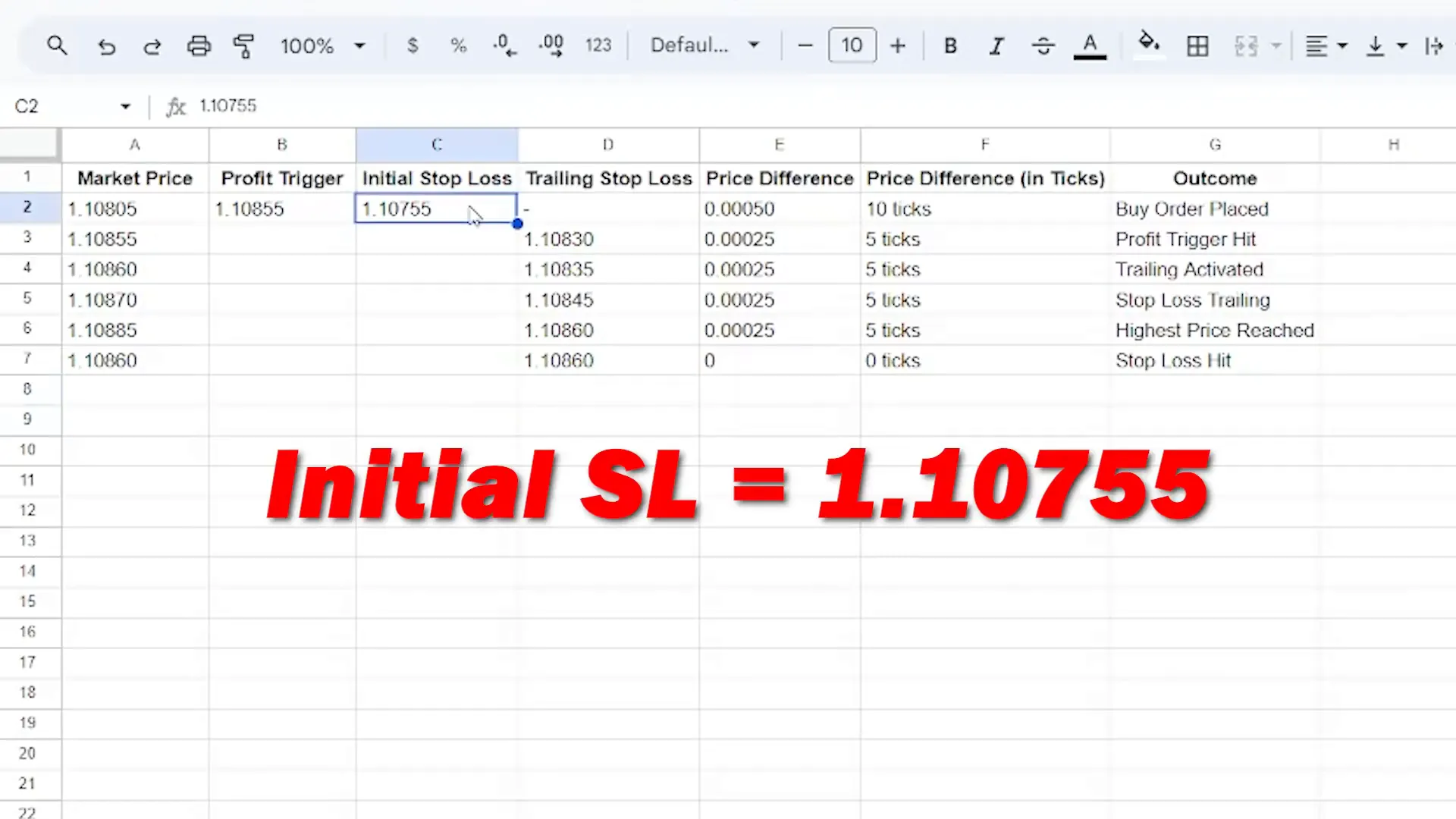
Task: Open the Borders menu
Action: pyautogui.click(x=1197, y=46)
